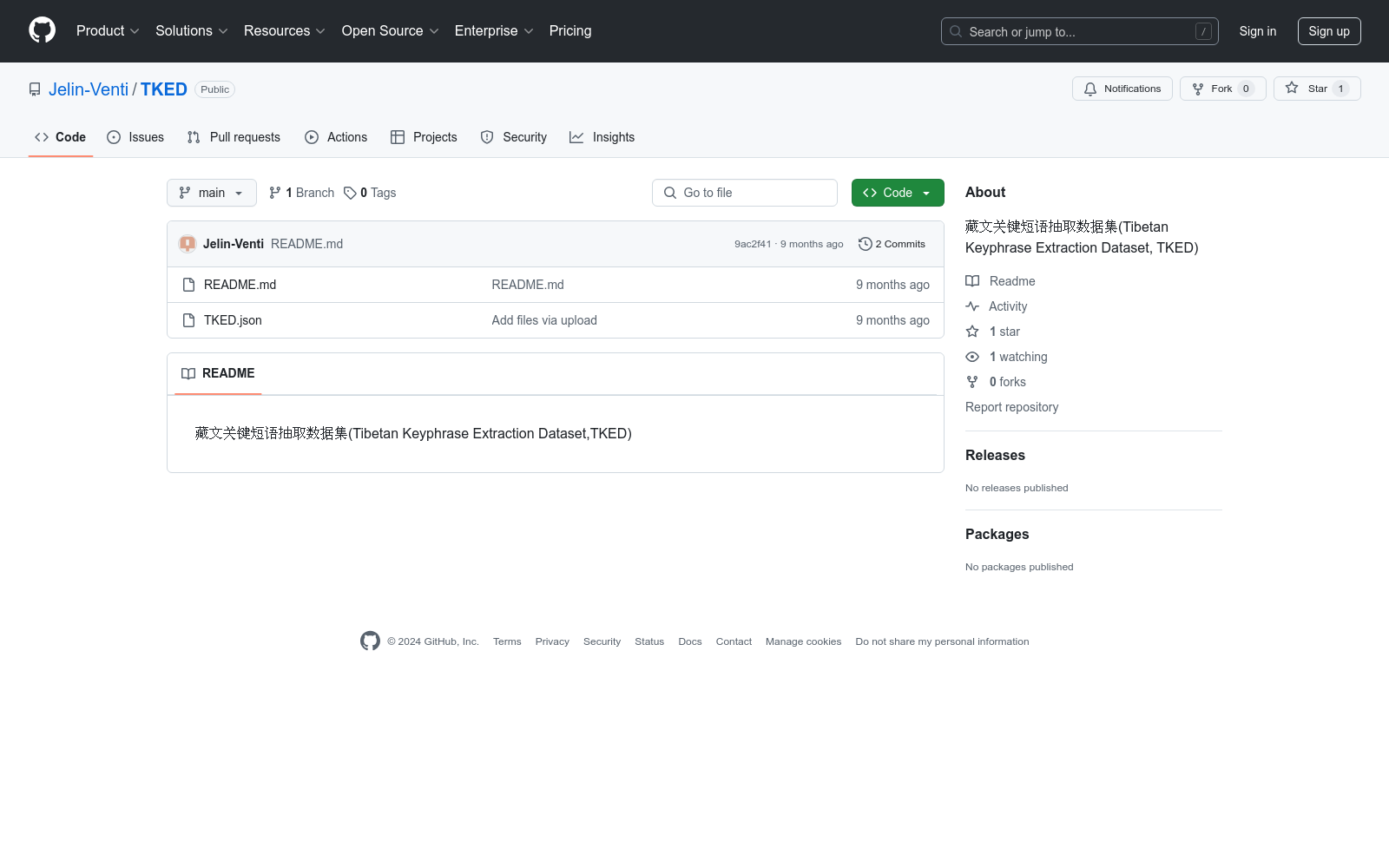The height and width of the screenshot is (868, 1389).
Task: Fork the TKED repository
Action: [1223, 89]
